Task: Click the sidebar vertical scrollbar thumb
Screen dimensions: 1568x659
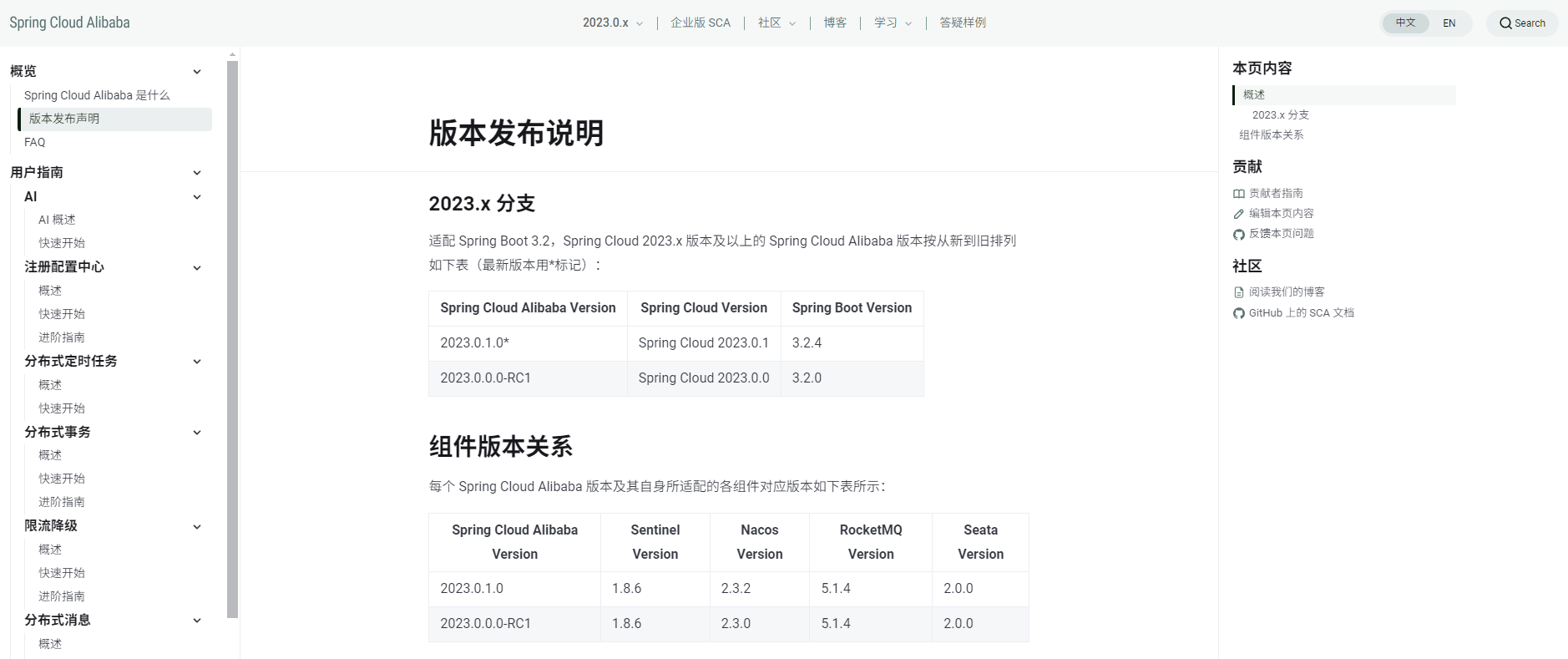Action: pos(233,339)
